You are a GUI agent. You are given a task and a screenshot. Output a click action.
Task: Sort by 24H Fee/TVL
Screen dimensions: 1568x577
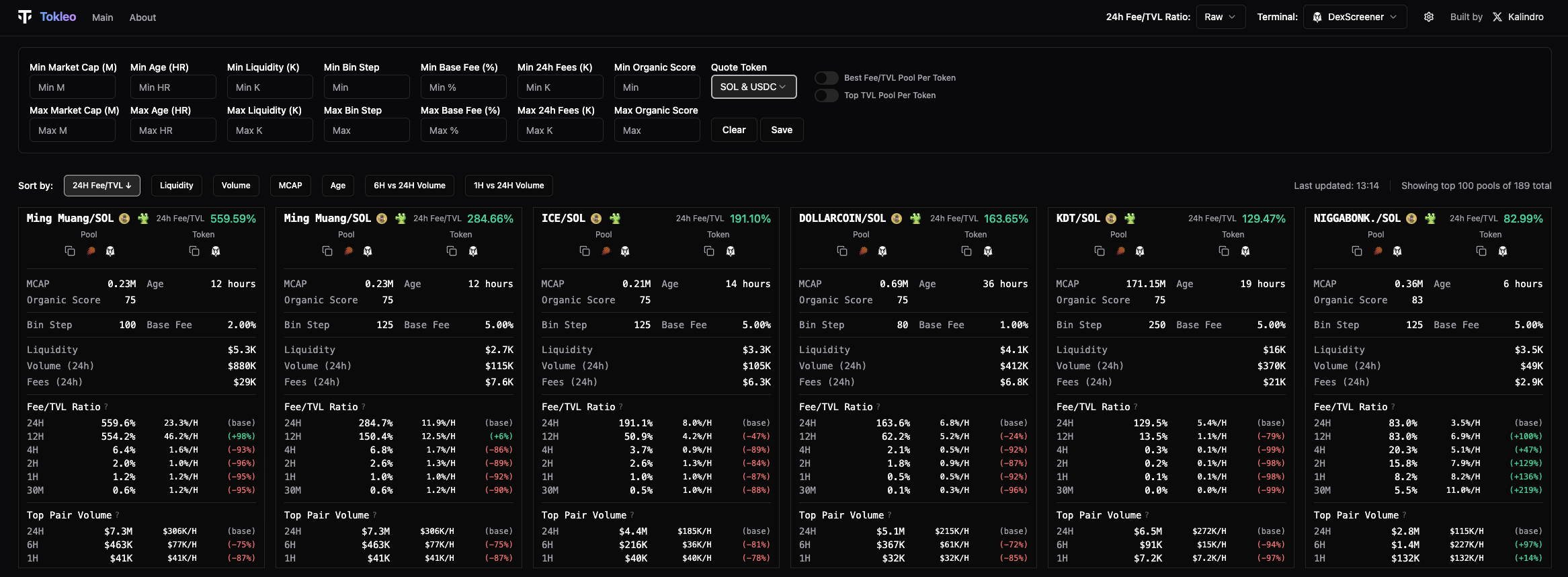point(102,186)
